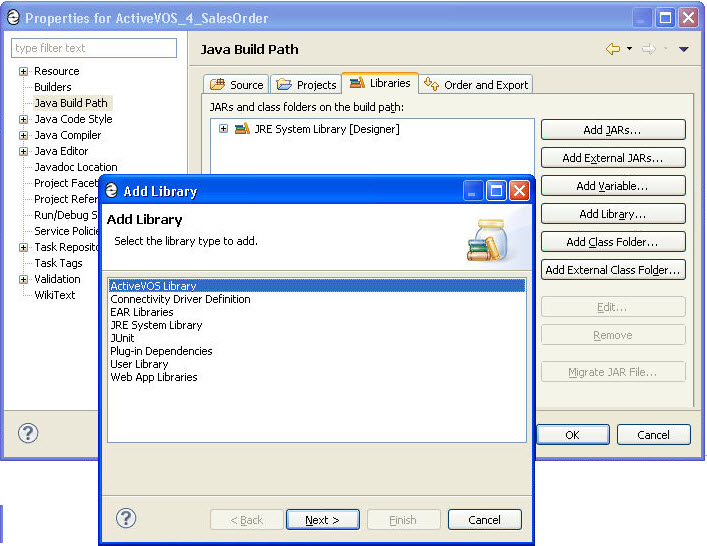Select Java Code Style in the tree
The height and width of the screenshot is (546, 707).
click(x=73, y=119)
